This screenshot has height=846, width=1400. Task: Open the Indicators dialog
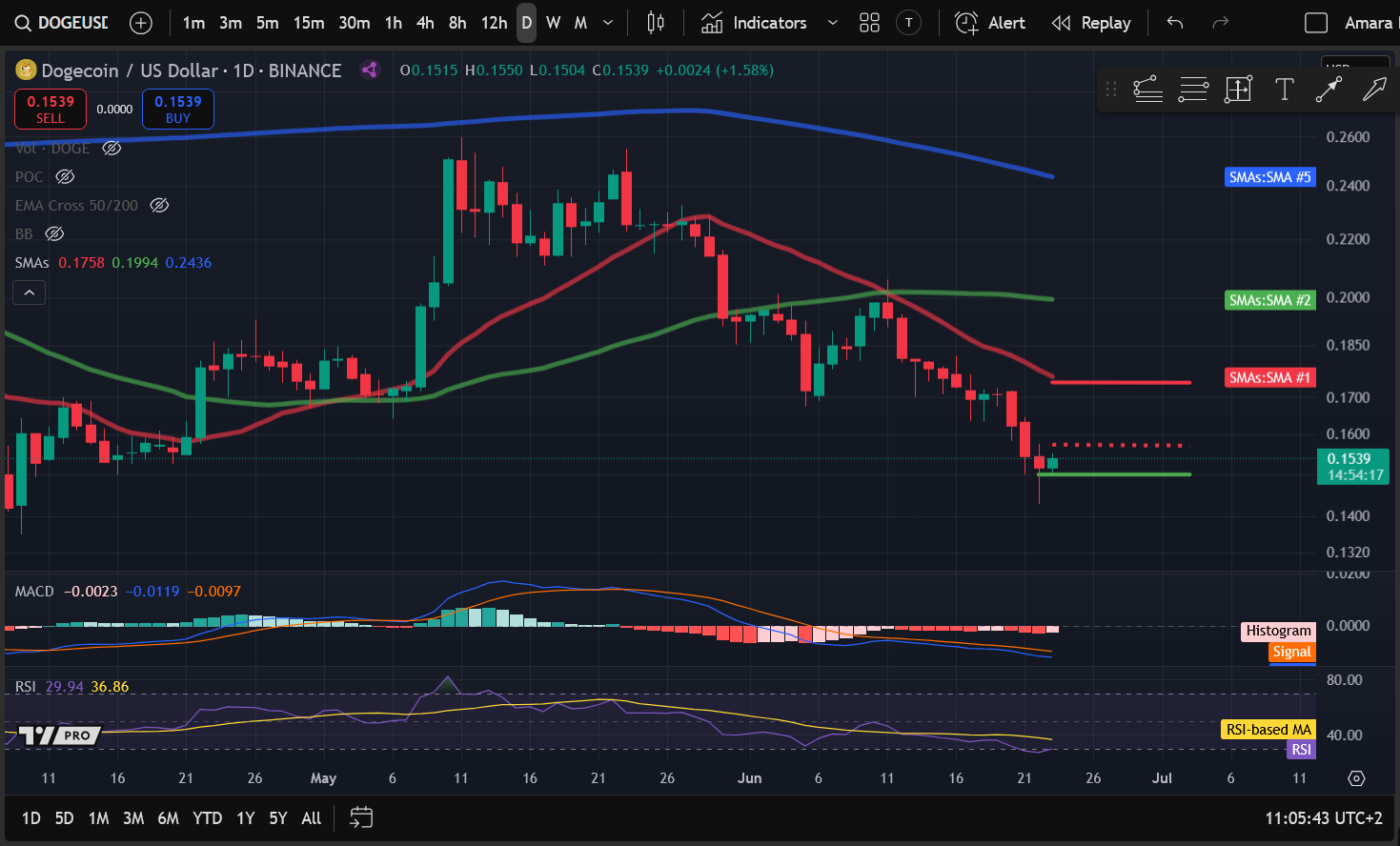pos(754,23)
